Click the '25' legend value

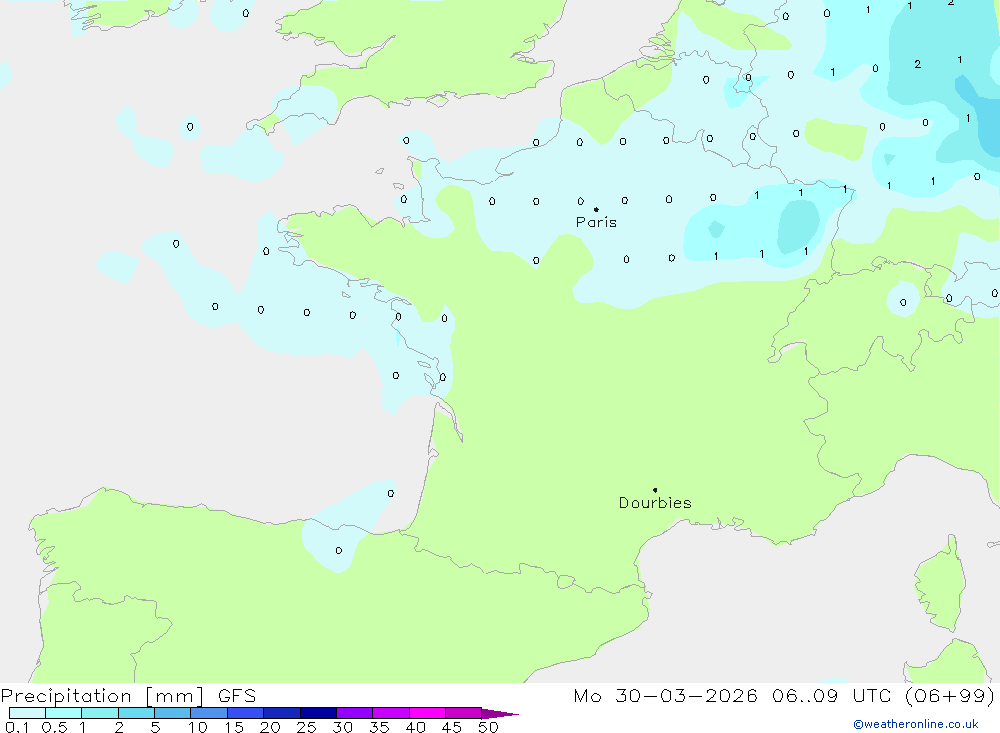pos(306,727)
